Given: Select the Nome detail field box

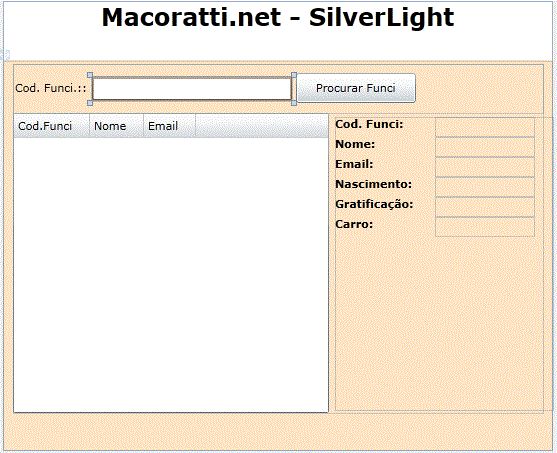Looking at the screenshot, I should (485, 147).
